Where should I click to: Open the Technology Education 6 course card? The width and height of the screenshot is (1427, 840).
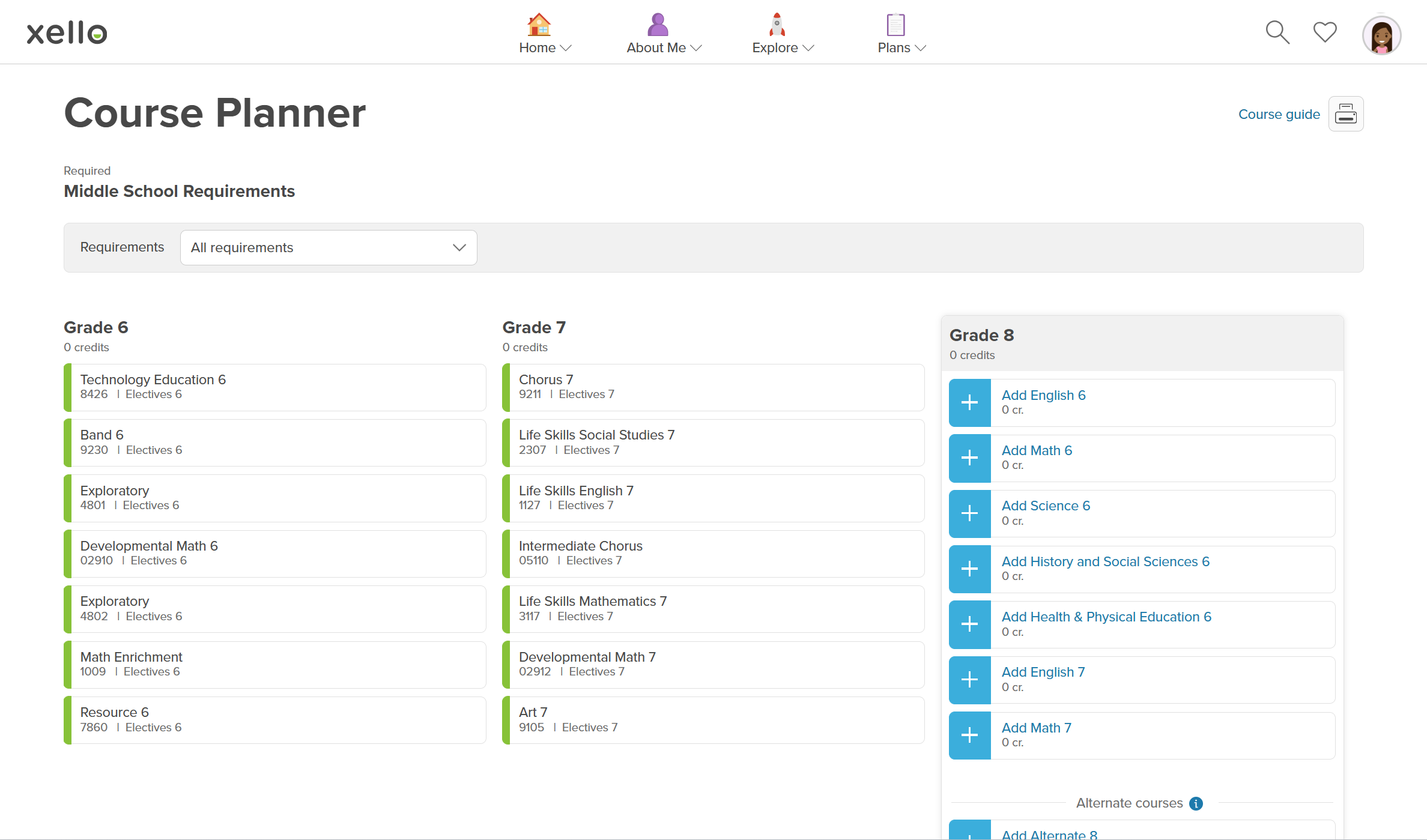275,387
